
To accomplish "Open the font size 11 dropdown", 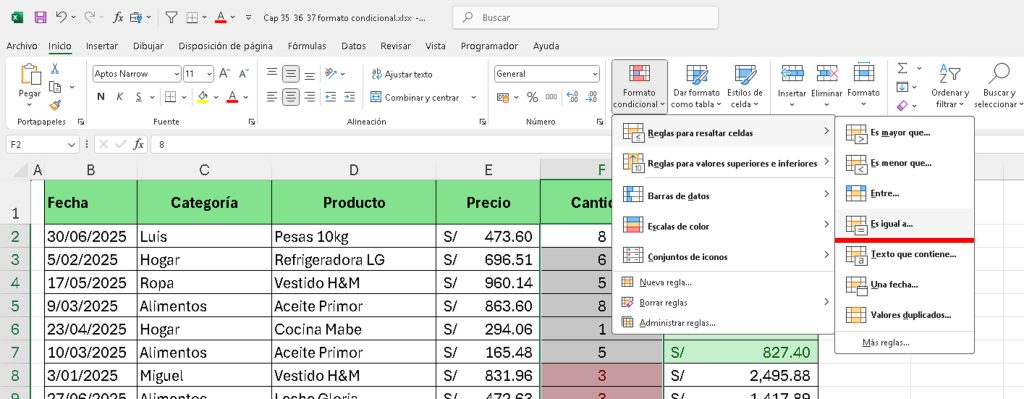I will (209, 74).
